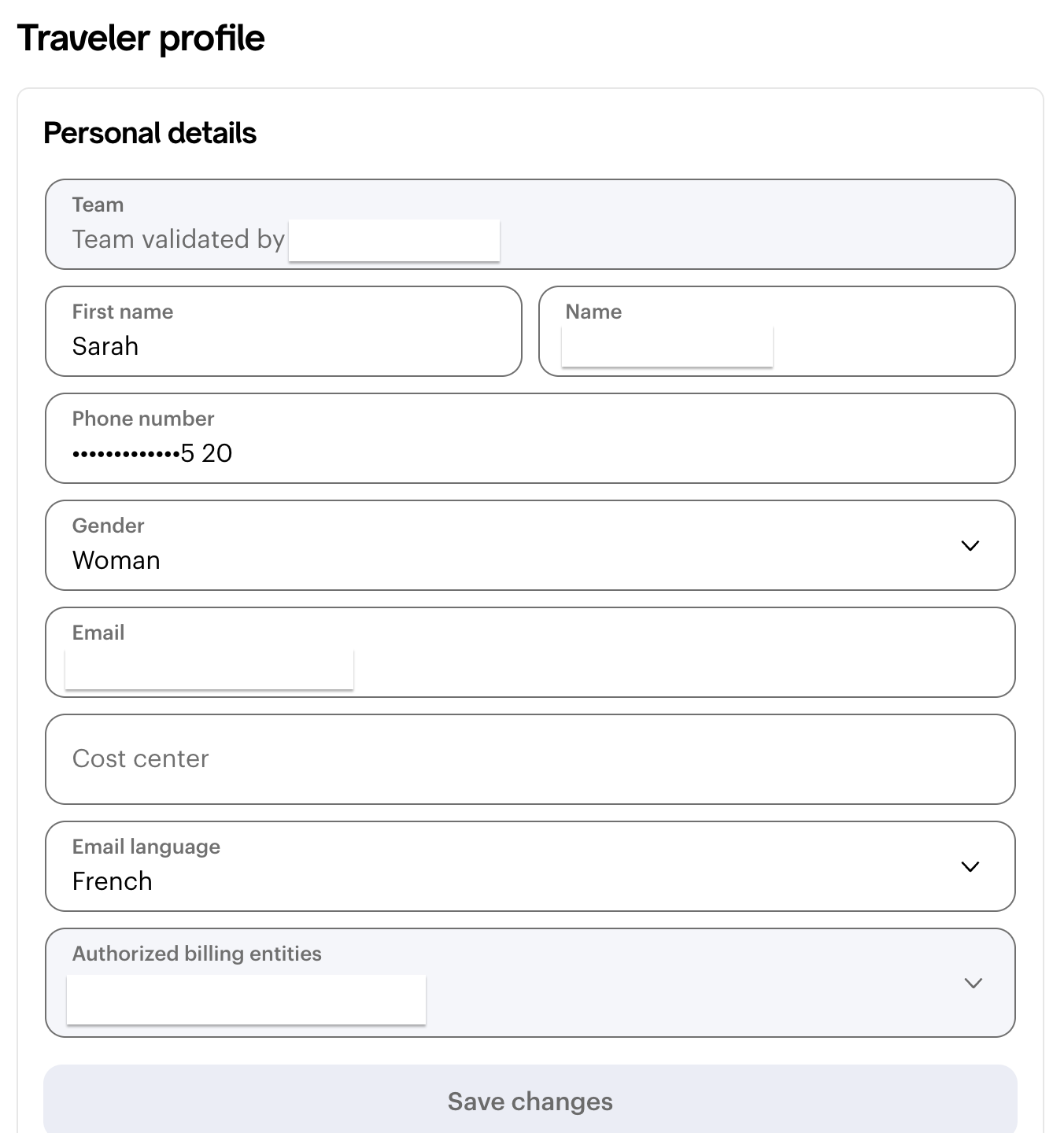Select the masked Phone number field

(x=529, y=453)
